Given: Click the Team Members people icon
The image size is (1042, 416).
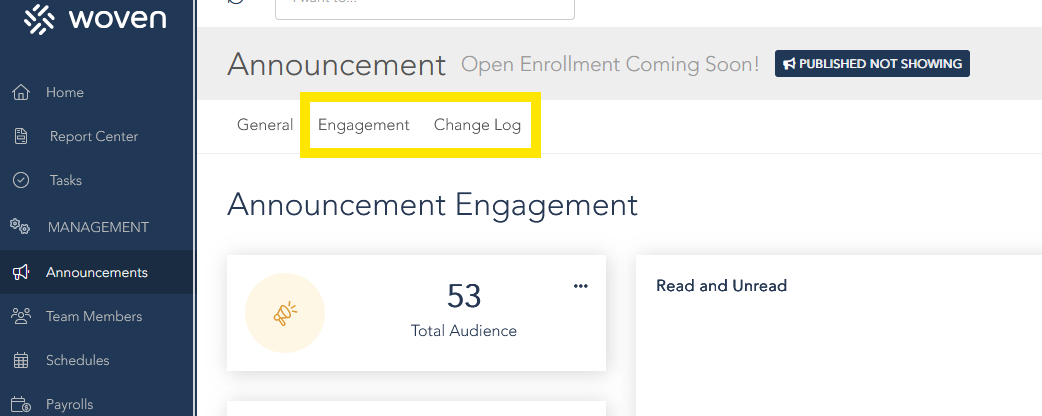Looking at the screenshot, I should (x=20, y=316).
